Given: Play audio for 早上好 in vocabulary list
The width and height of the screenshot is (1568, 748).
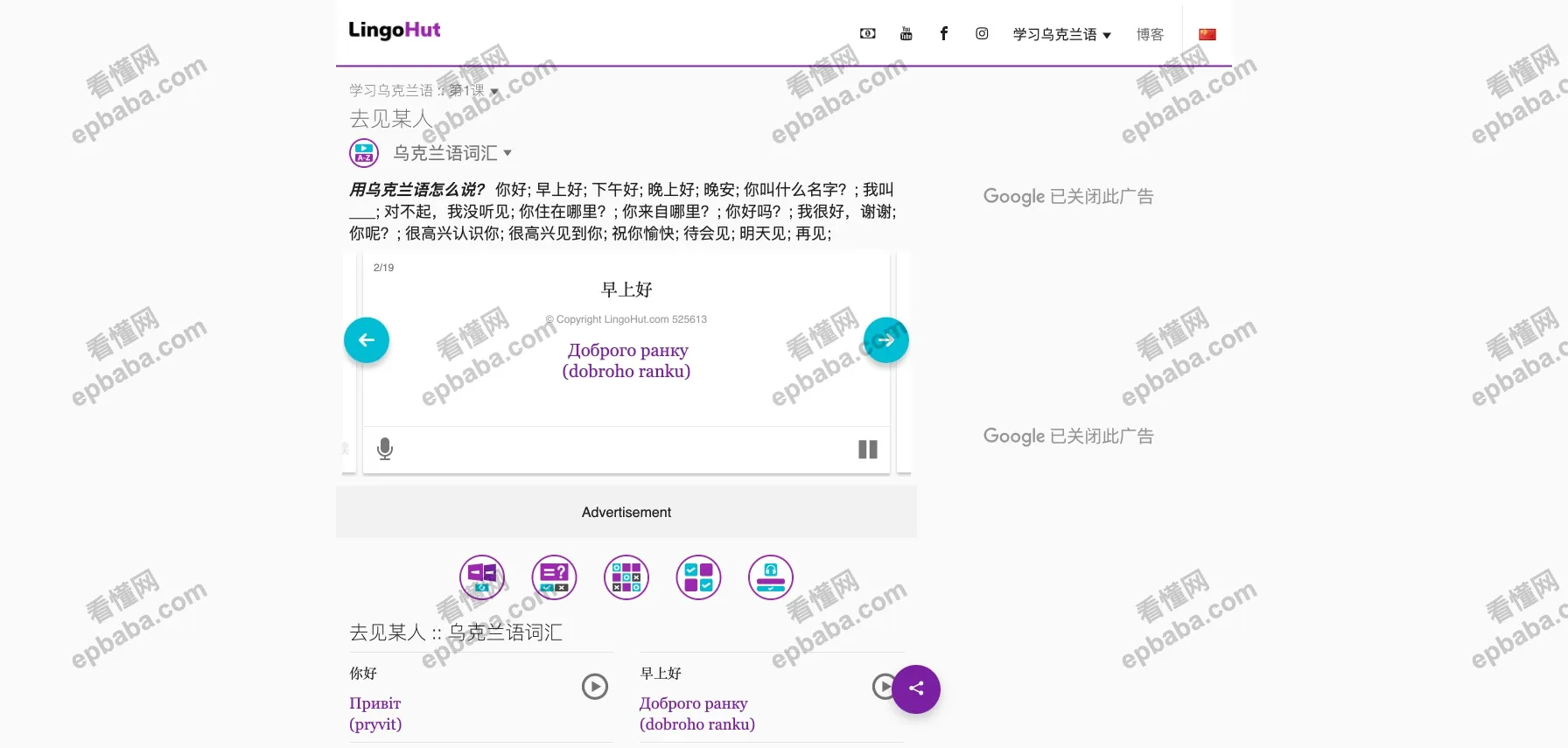Looking at the screenshot, I should click(883, 687).
